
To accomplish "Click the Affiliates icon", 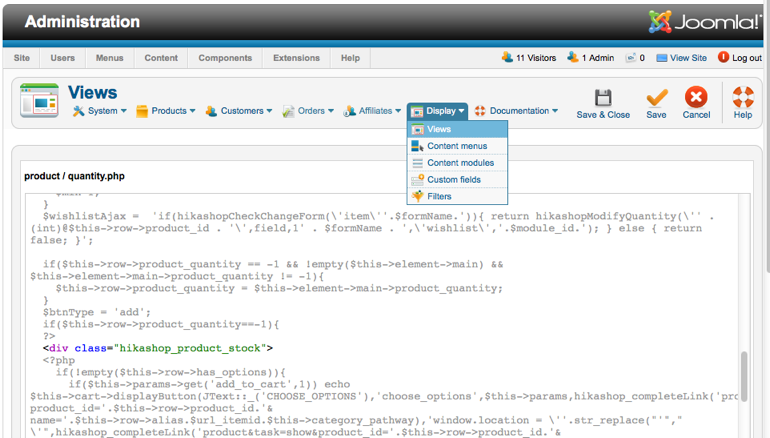I will [350, 111].
